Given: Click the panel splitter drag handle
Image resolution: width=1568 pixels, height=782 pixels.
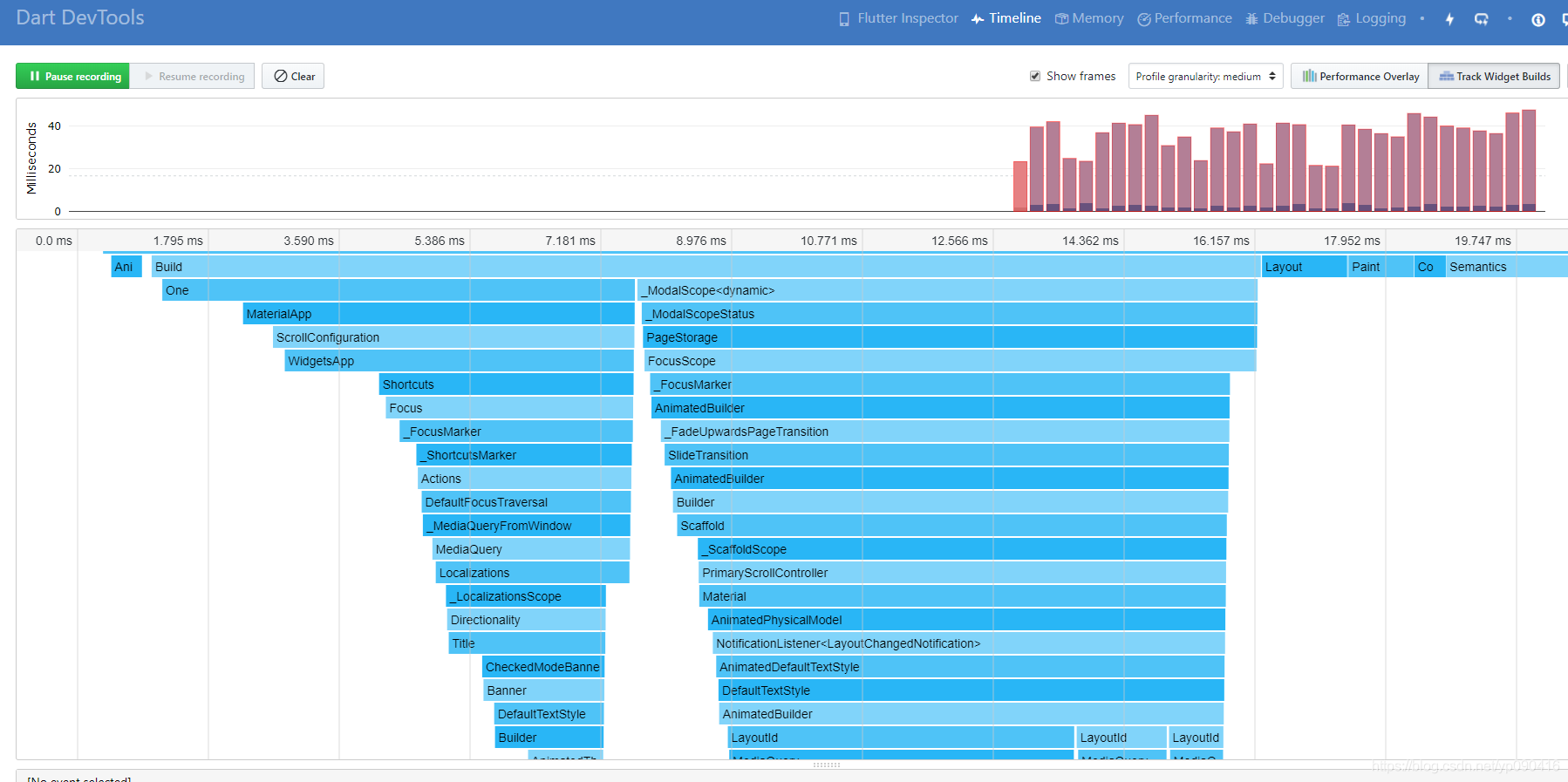Looking at the screenshot, I should pos(826,765).
